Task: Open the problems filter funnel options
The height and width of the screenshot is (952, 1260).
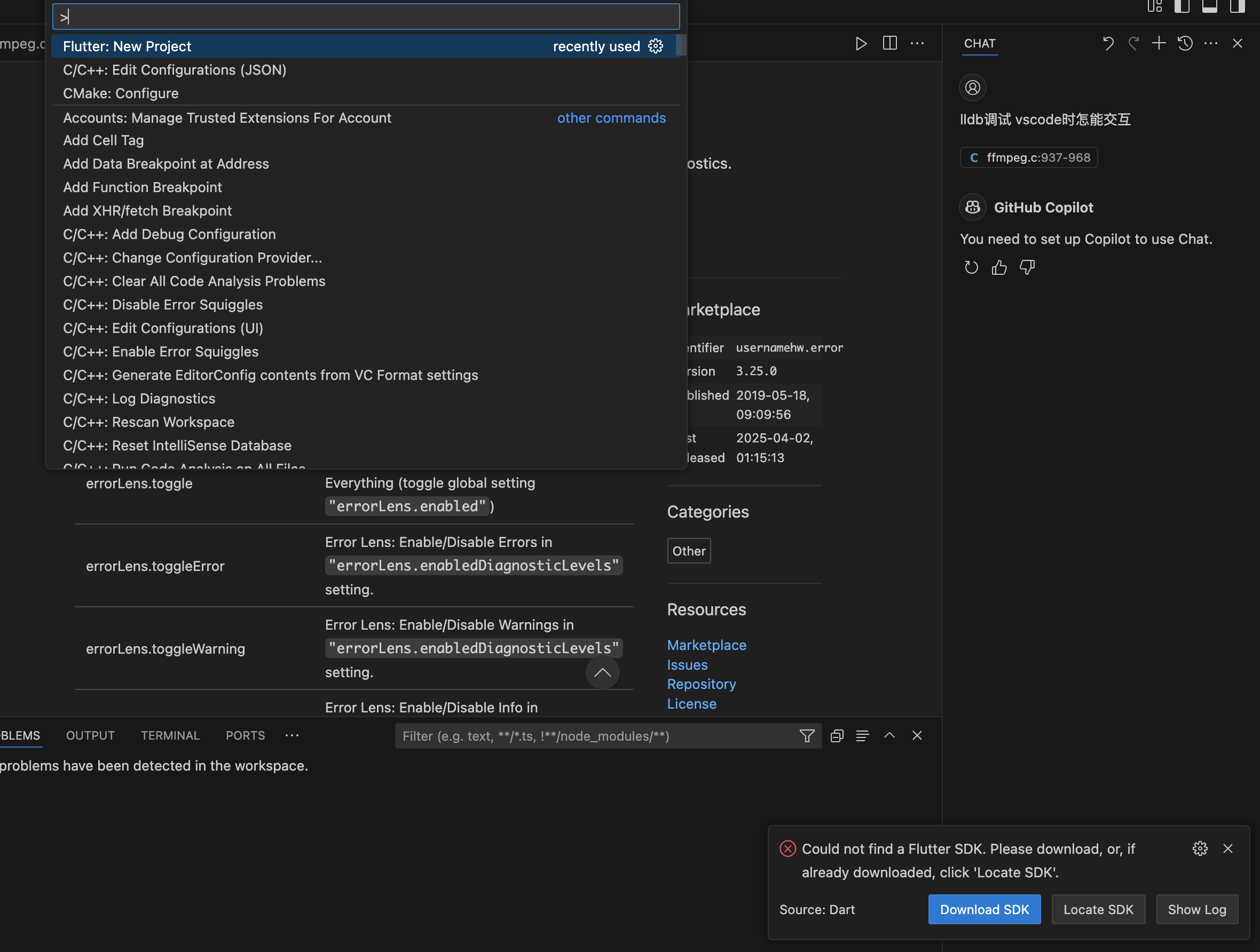Action: click(807, 736)
